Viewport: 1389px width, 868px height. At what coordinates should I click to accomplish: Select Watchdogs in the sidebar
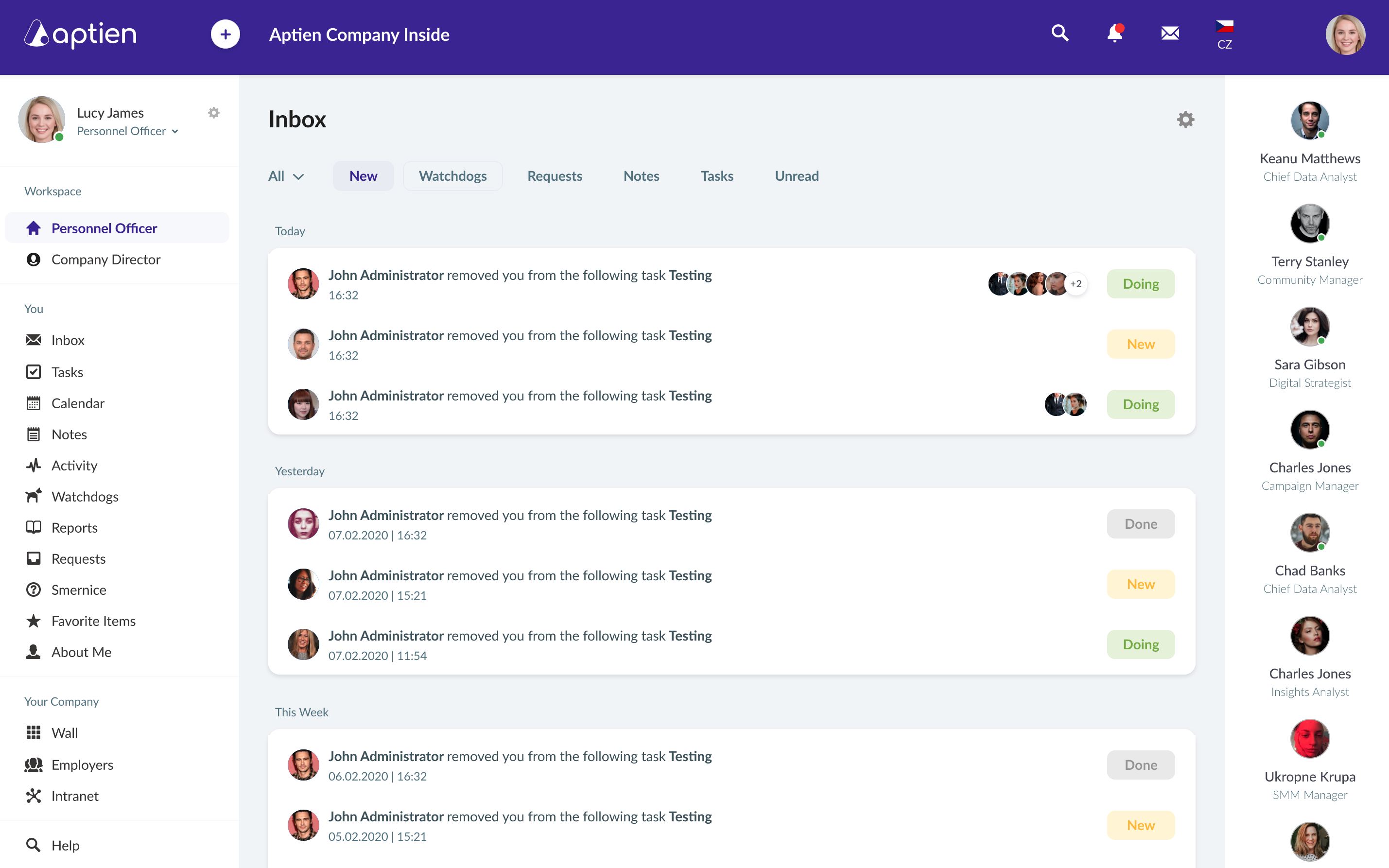tap(85, 496)
